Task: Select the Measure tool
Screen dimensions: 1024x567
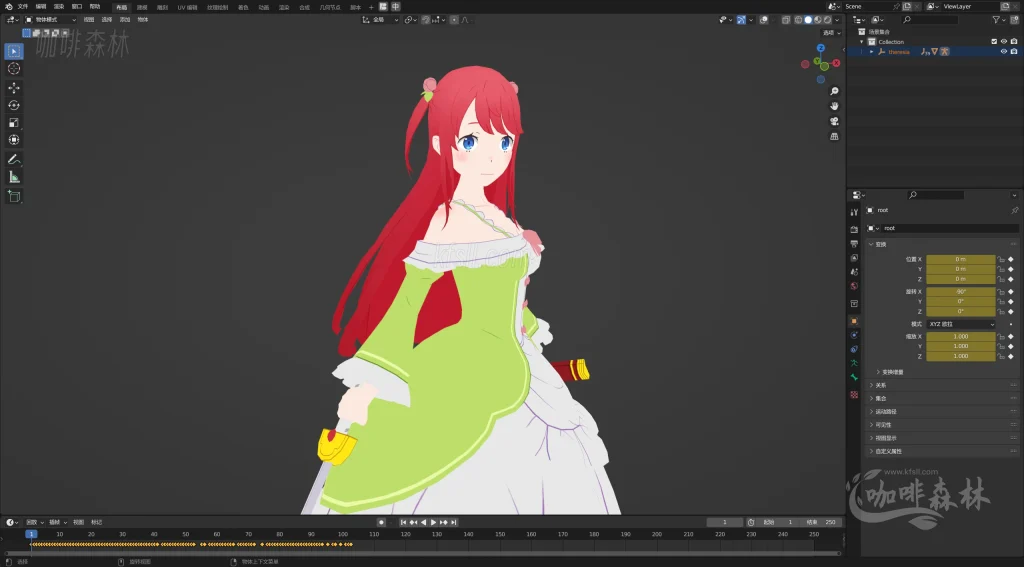Action: pyautogui.click(x=14, y=177)
